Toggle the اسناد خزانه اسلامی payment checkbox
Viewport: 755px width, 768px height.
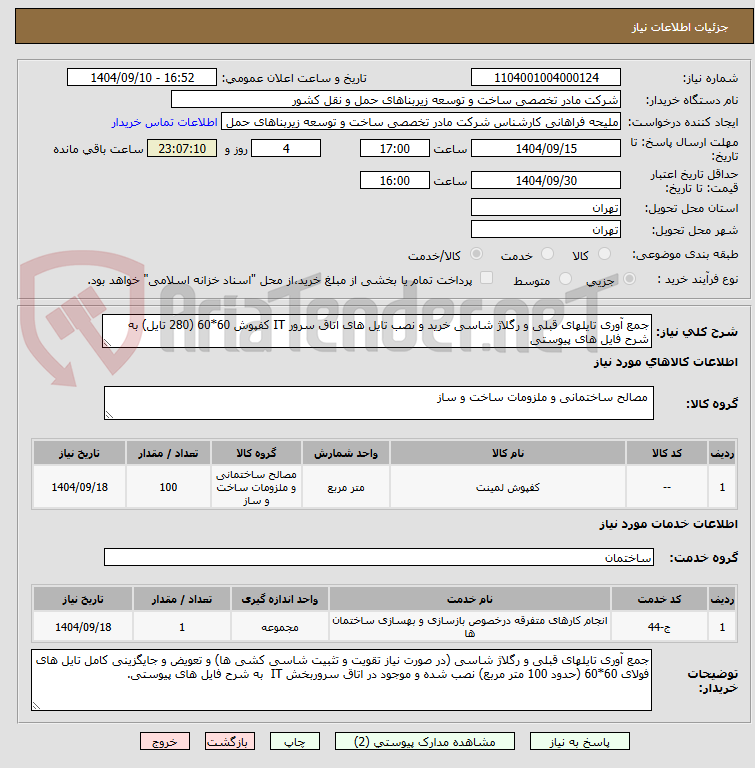click(x=486, y=278)
